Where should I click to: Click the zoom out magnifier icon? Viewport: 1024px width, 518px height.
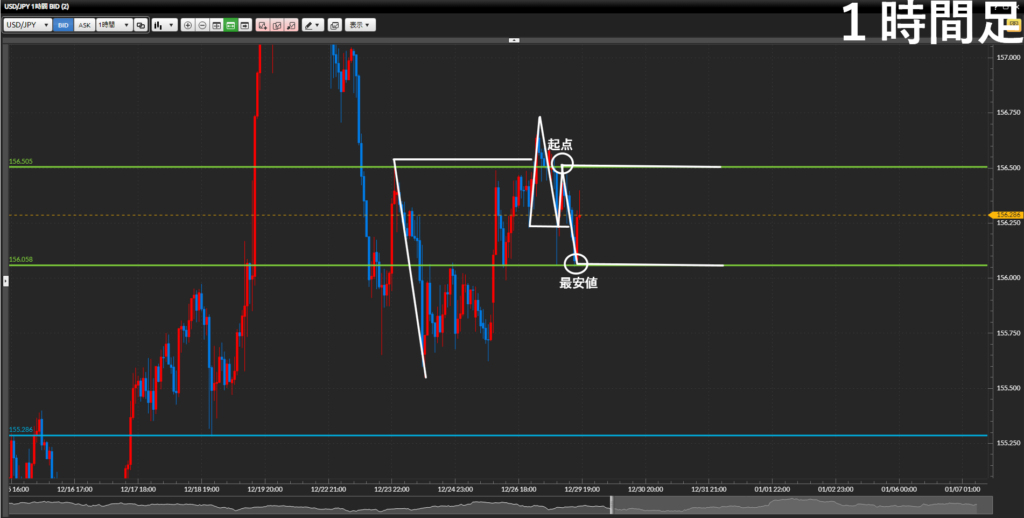(202, 25)
